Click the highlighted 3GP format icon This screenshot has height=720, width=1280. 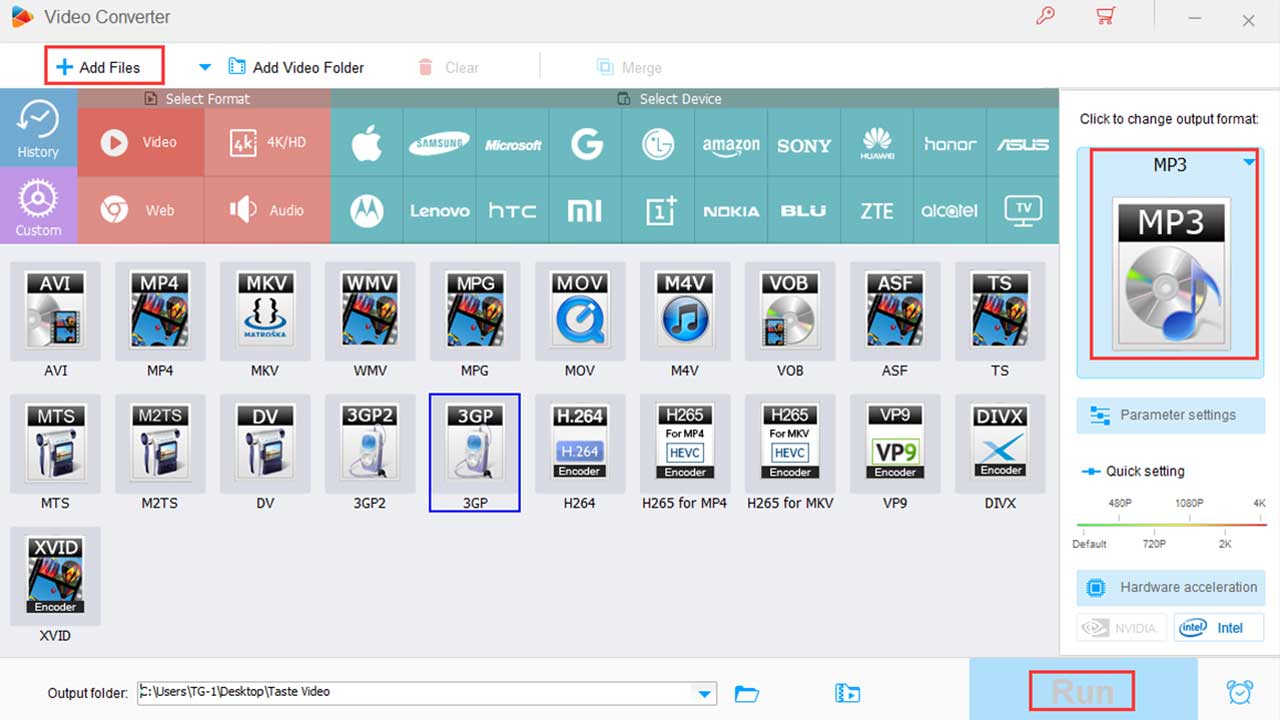click(x=475, y=452)
